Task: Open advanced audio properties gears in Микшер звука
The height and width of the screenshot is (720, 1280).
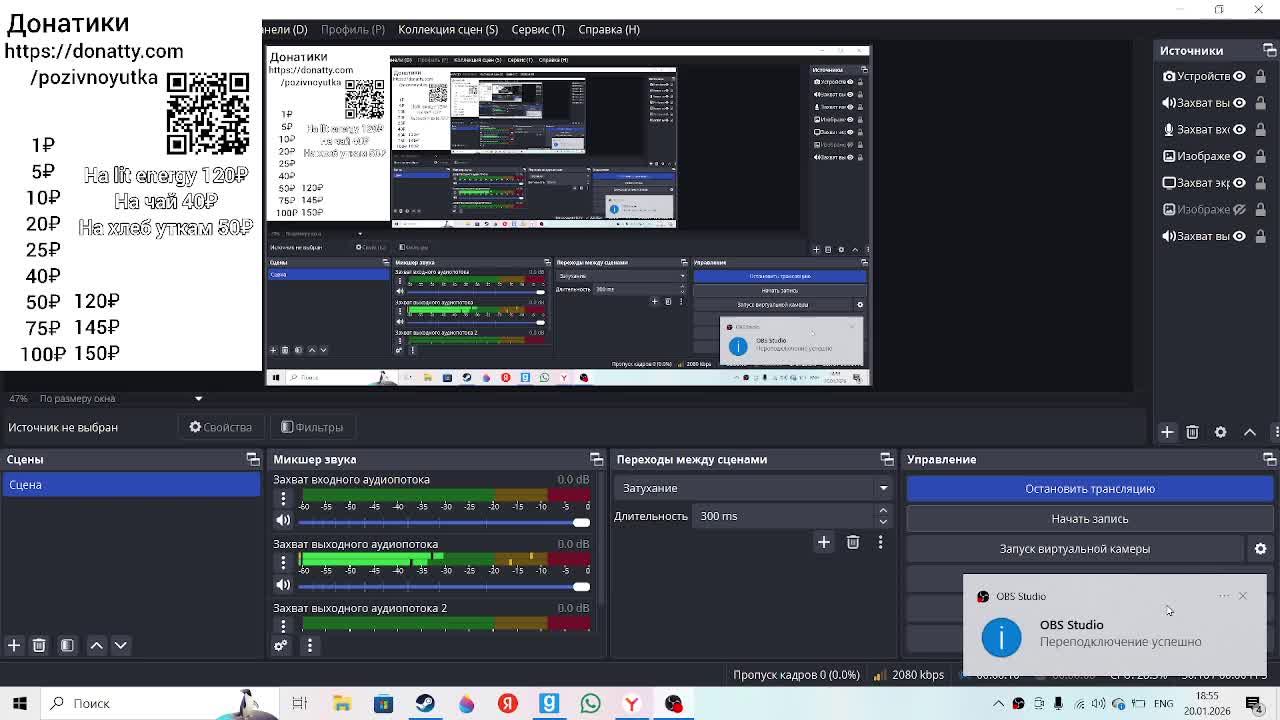Action: coord(281,646)
